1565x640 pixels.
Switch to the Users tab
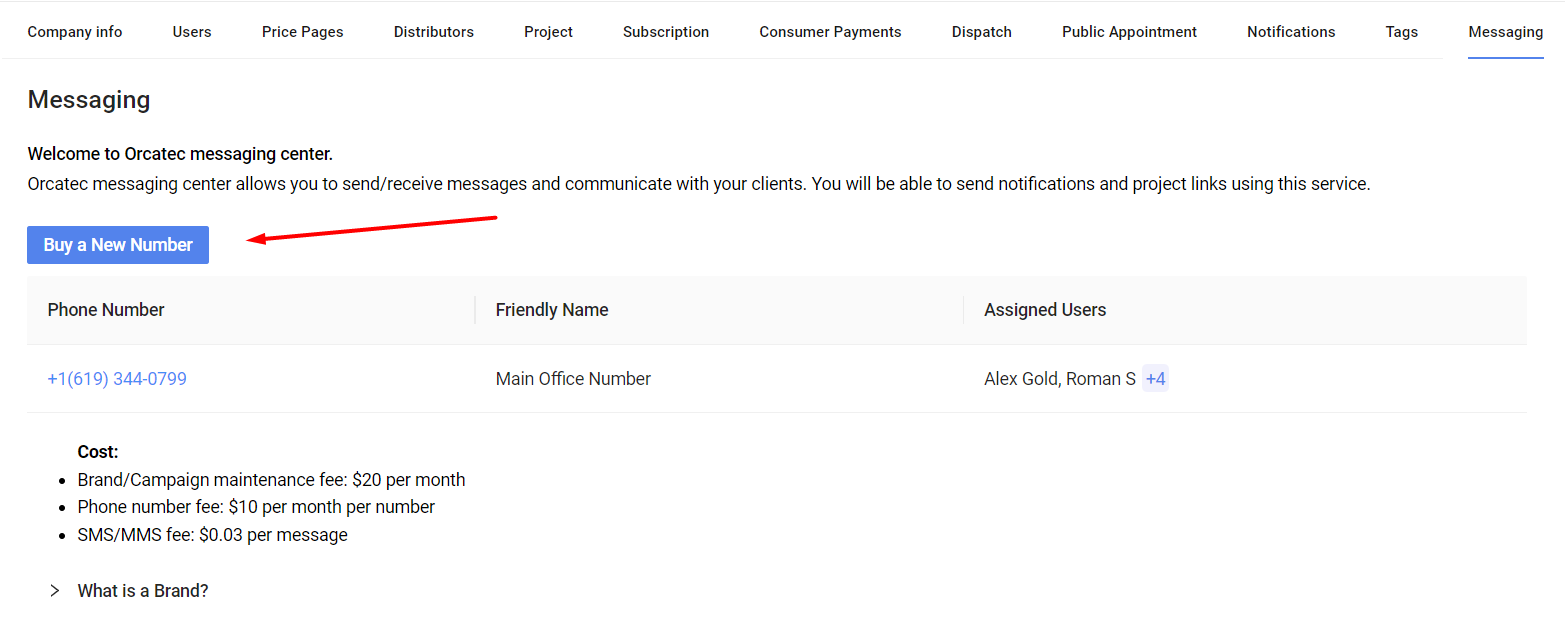192,32
